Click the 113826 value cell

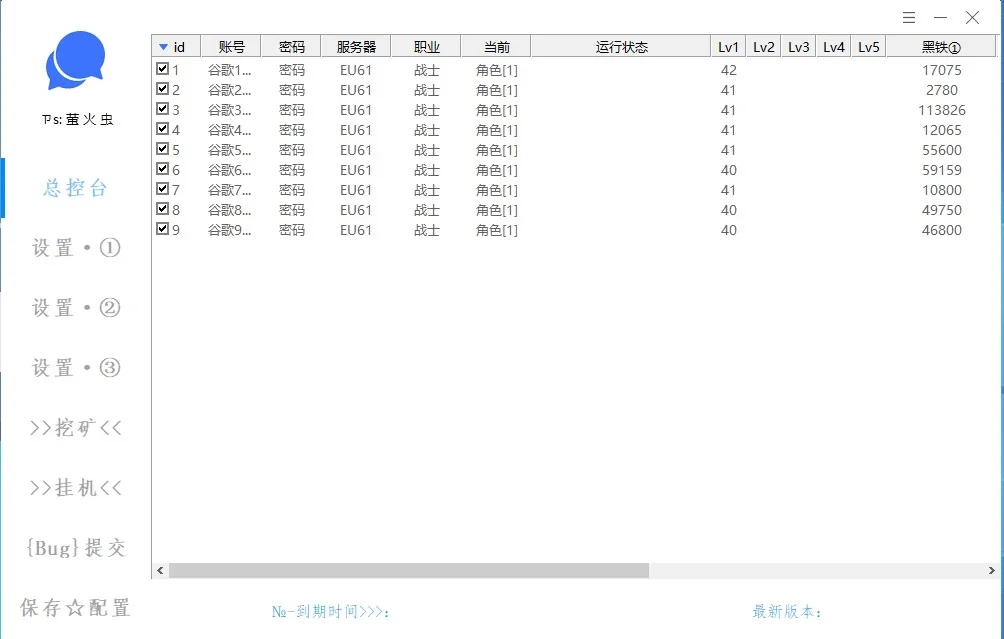(x=941, y=110)
